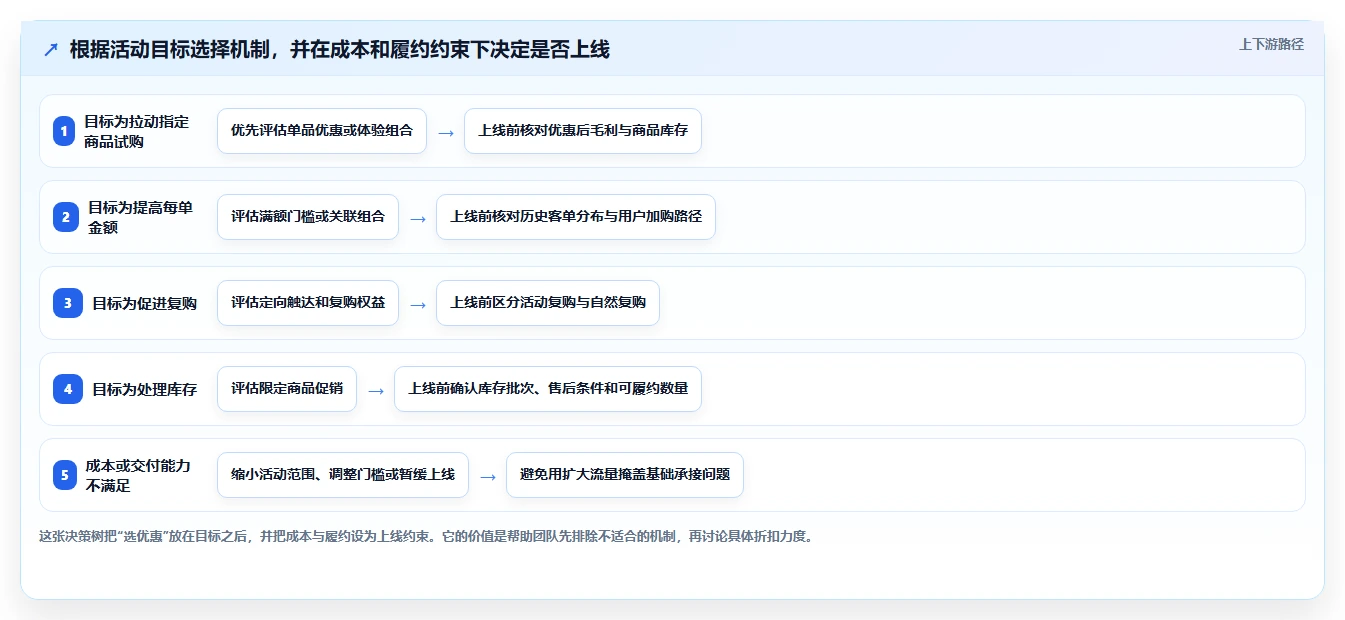Select the number 3 step badge
Screen dimensions: 1345x620
(x=68, y=303)
